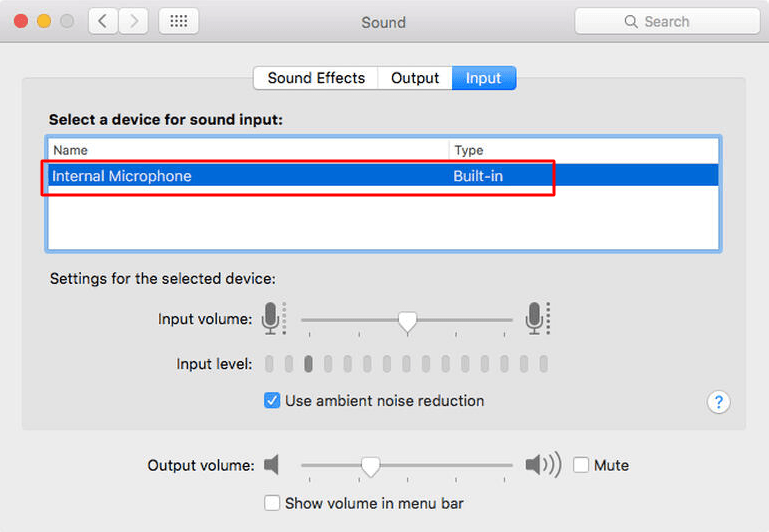Click the Name column header

coord(248,150)
